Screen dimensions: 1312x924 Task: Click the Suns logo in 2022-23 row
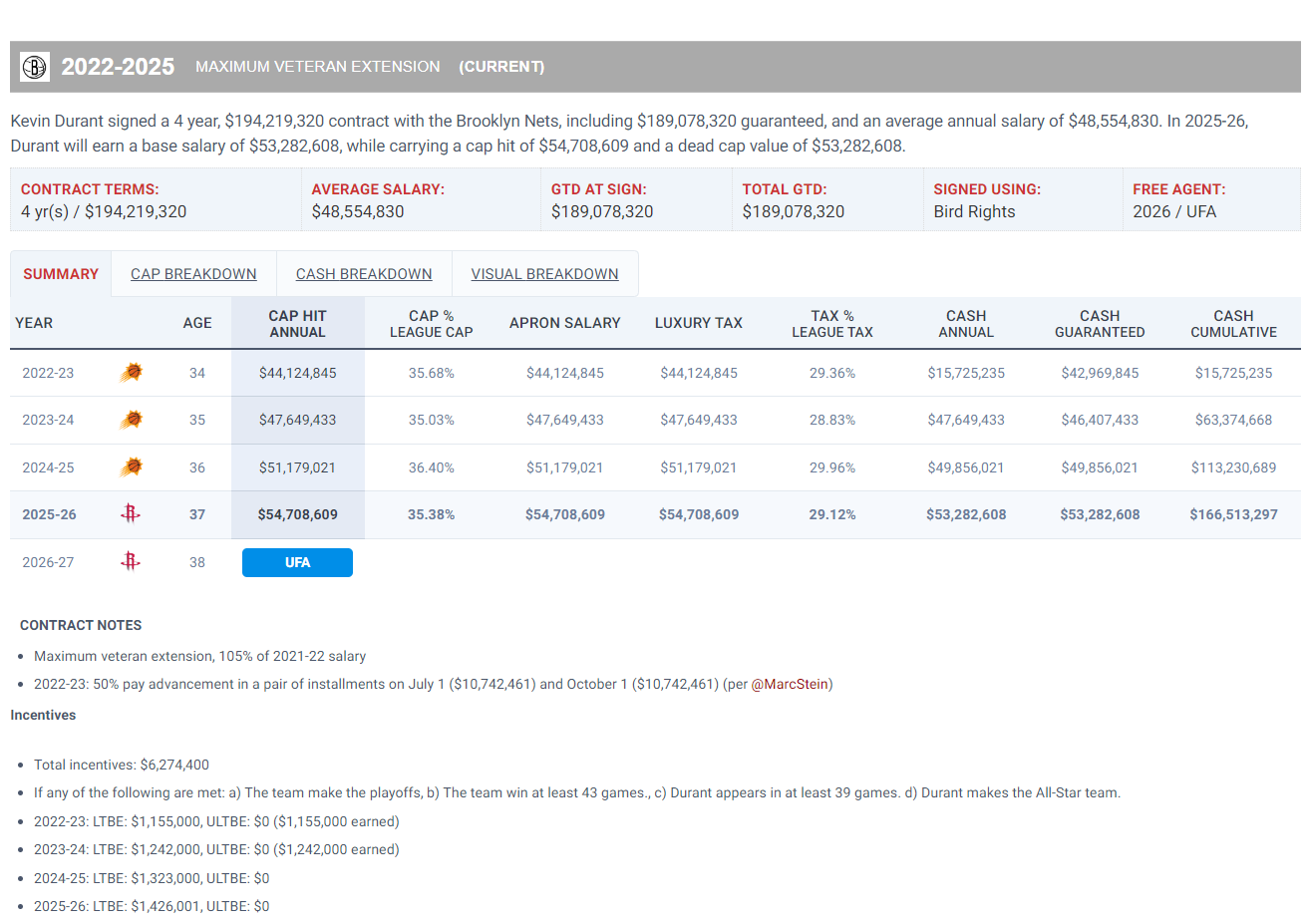click(x=131, y=373)
